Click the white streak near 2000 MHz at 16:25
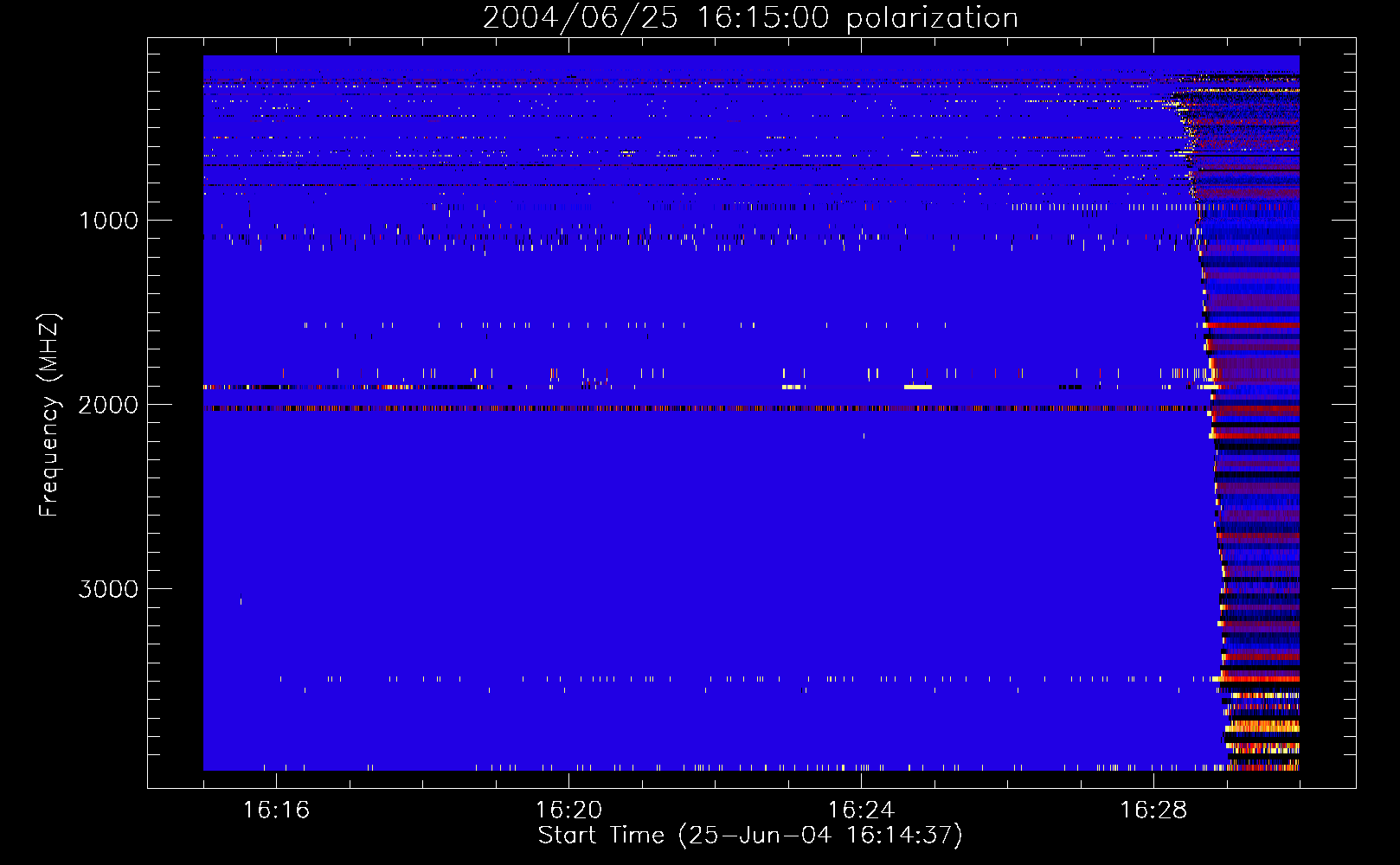Image resolution: width=1400 pixels, height=865 pixels. click(x=918, y=387)
